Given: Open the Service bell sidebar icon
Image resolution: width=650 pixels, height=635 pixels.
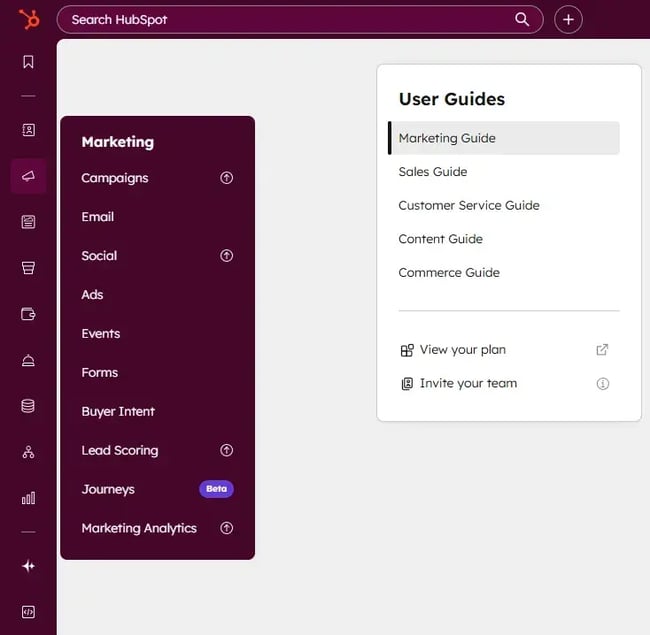Looking at the screenshot, I should click(x=28, y=360).
